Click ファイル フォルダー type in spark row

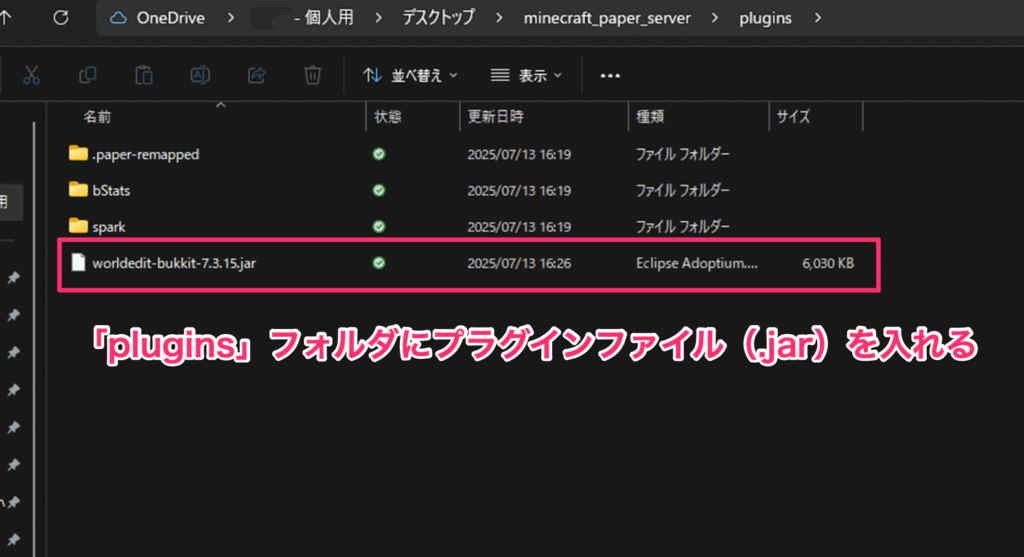click(x=683, y=227)
